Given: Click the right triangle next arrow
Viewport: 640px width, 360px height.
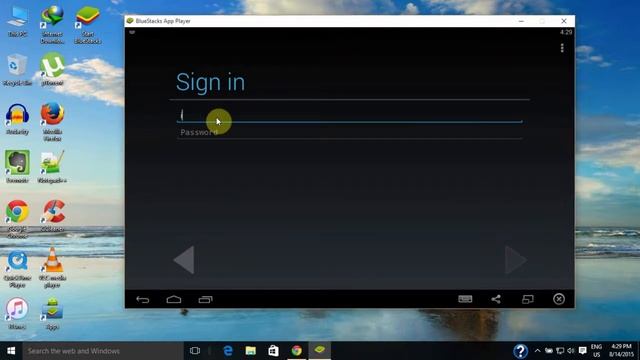Looking at the screenshot, I should tap(516, 260).
